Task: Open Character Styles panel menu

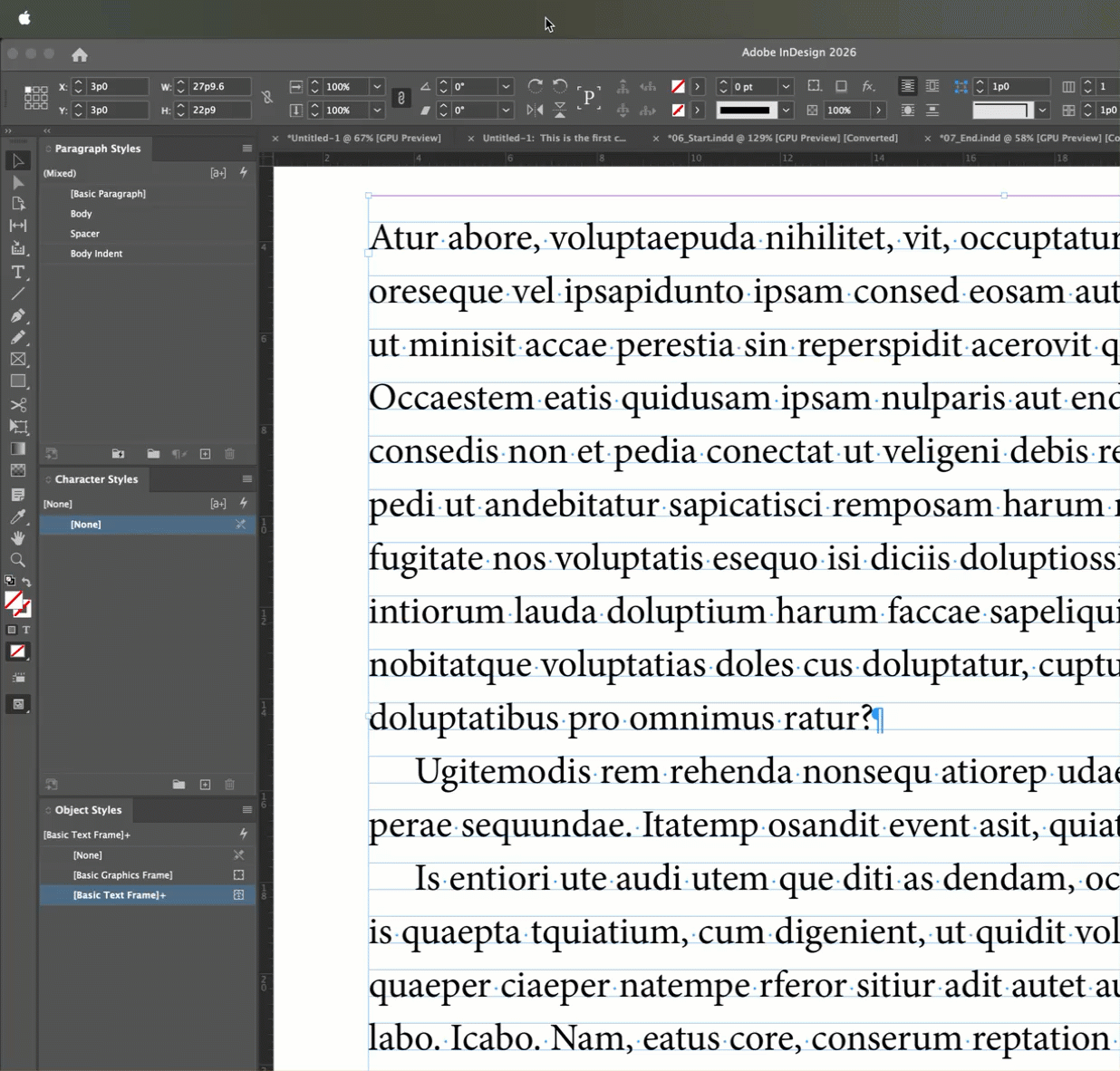Action: pos(246,479)
